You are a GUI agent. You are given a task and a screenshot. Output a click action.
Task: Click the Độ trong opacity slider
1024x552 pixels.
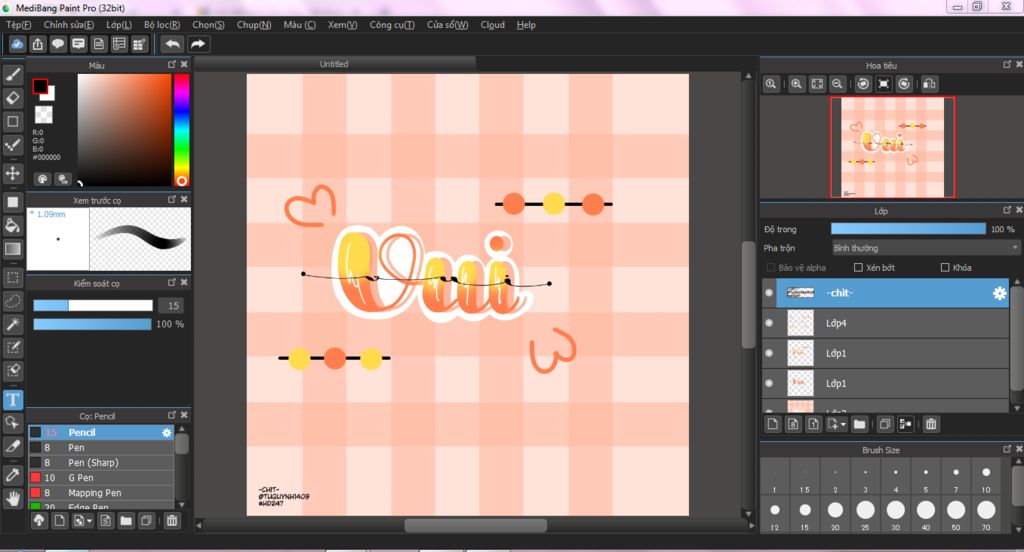click(x=908, y=229)
